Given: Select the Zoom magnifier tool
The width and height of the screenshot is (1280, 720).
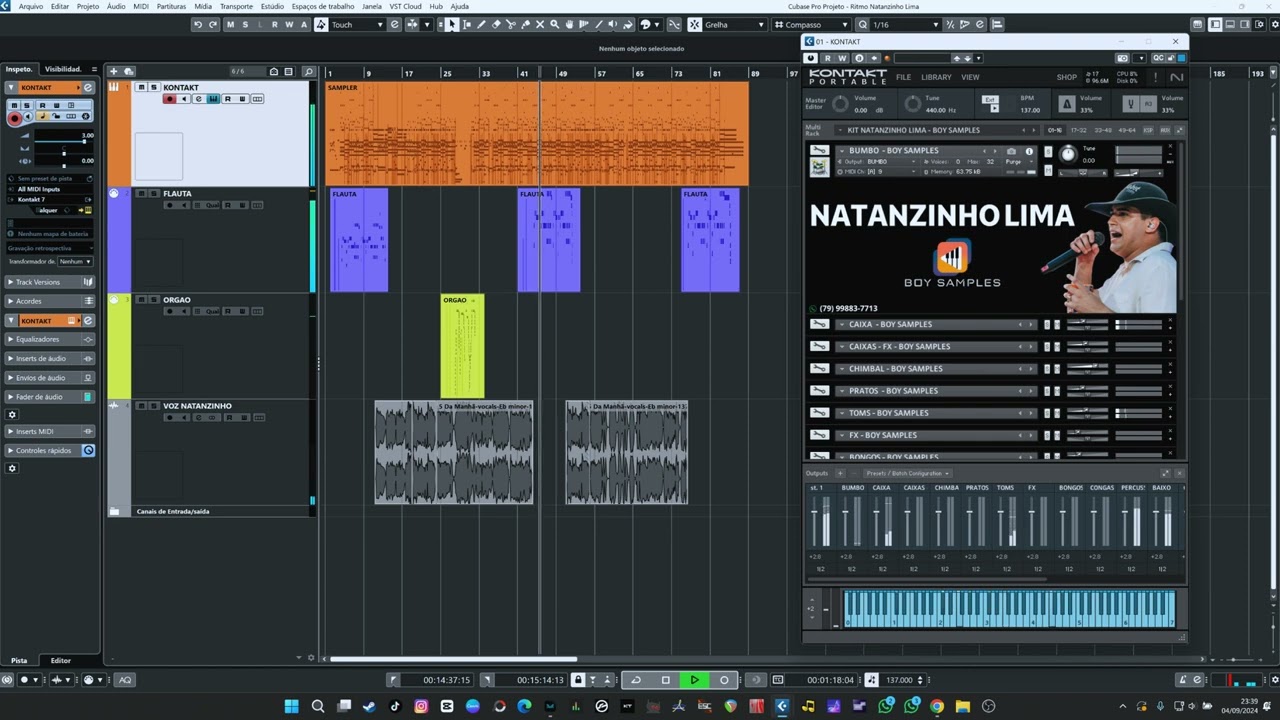Looking at the screenshot, I should (555, 24).
